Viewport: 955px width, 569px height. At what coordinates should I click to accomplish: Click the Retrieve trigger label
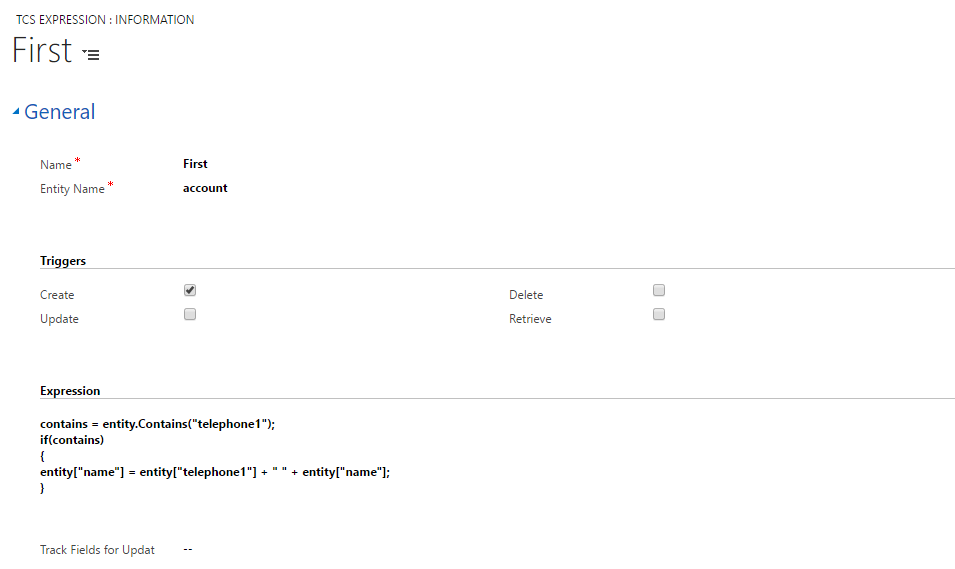coord(530,319)
